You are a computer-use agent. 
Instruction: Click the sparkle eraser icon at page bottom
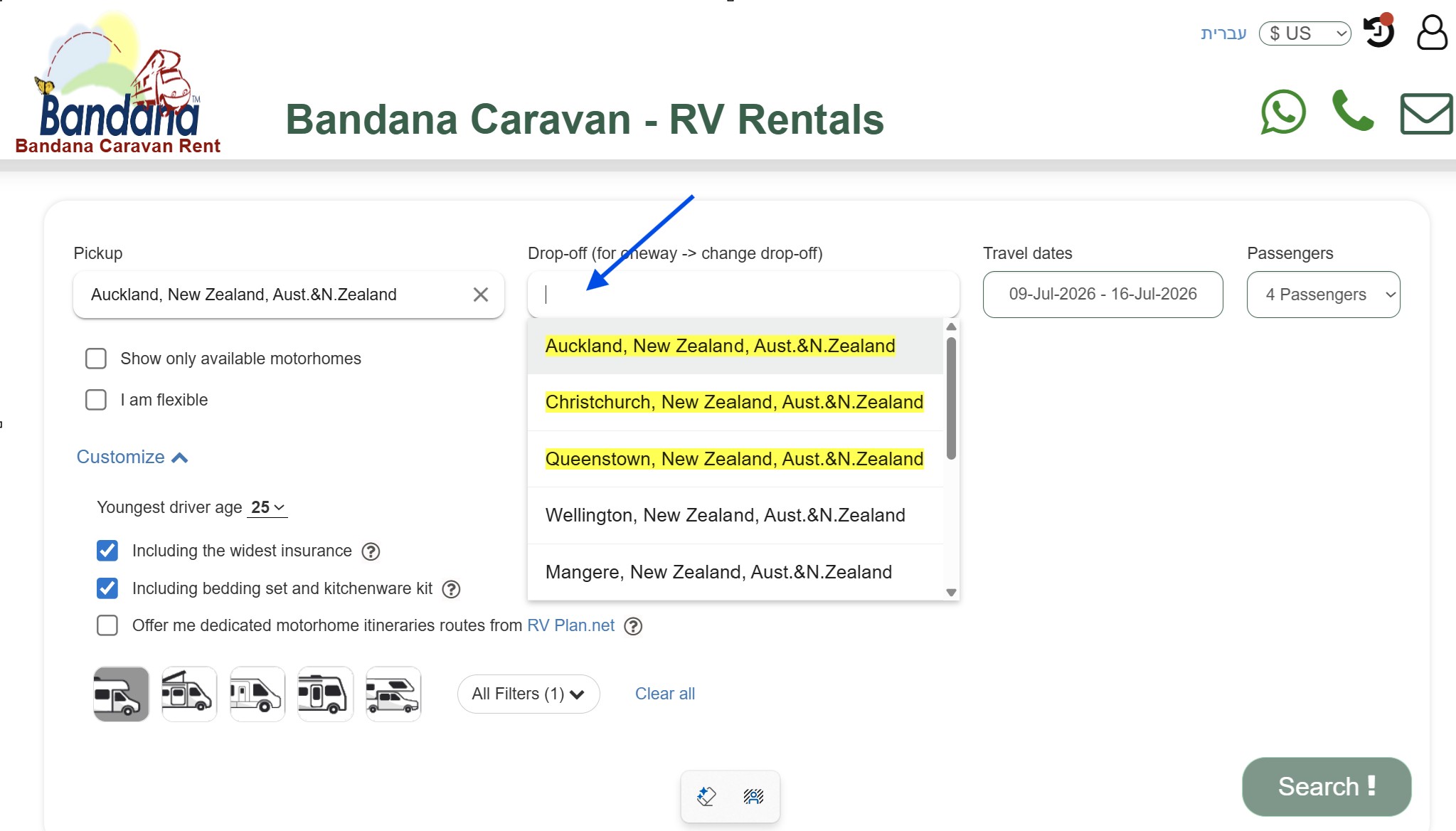(x=706, y=797)
